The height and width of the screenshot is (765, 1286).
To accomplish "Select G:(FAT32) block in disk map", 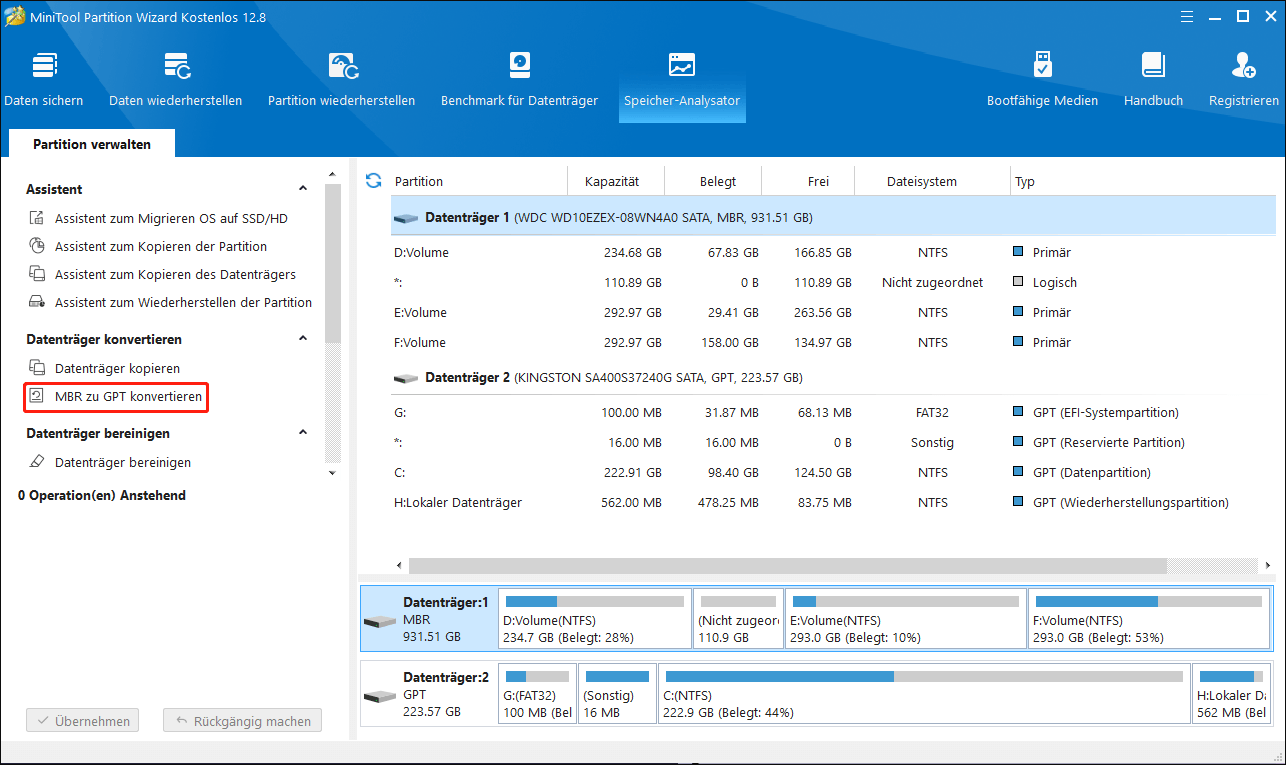I will pyautogui.click(x=536, y=694).
